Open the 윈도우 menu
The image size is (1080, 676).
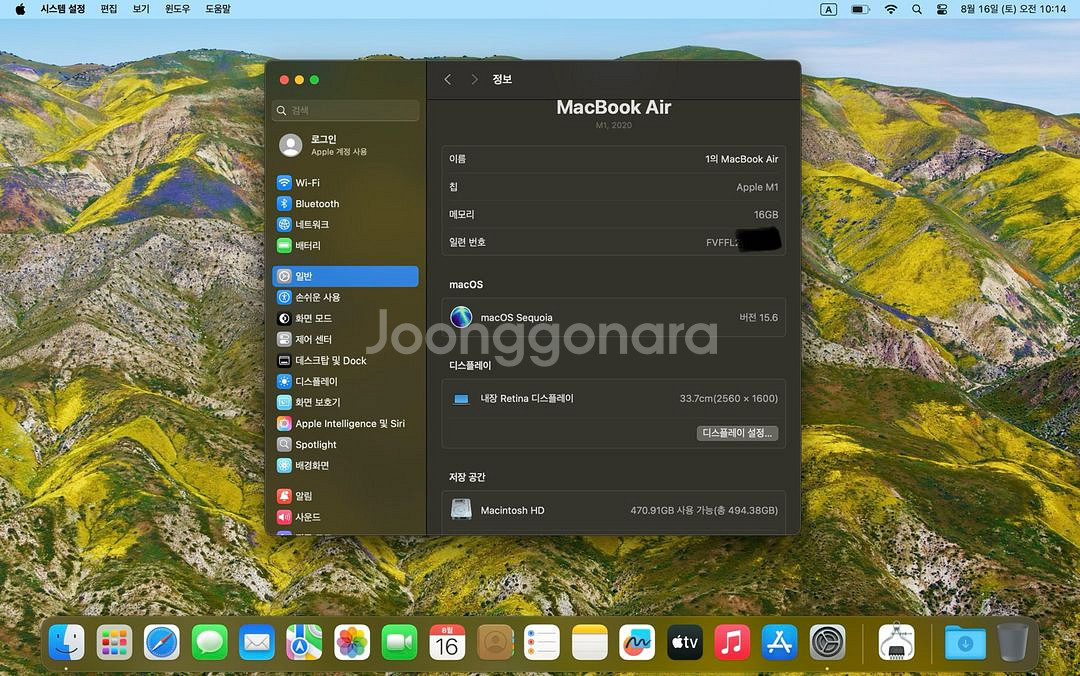(x=177, y=9)
